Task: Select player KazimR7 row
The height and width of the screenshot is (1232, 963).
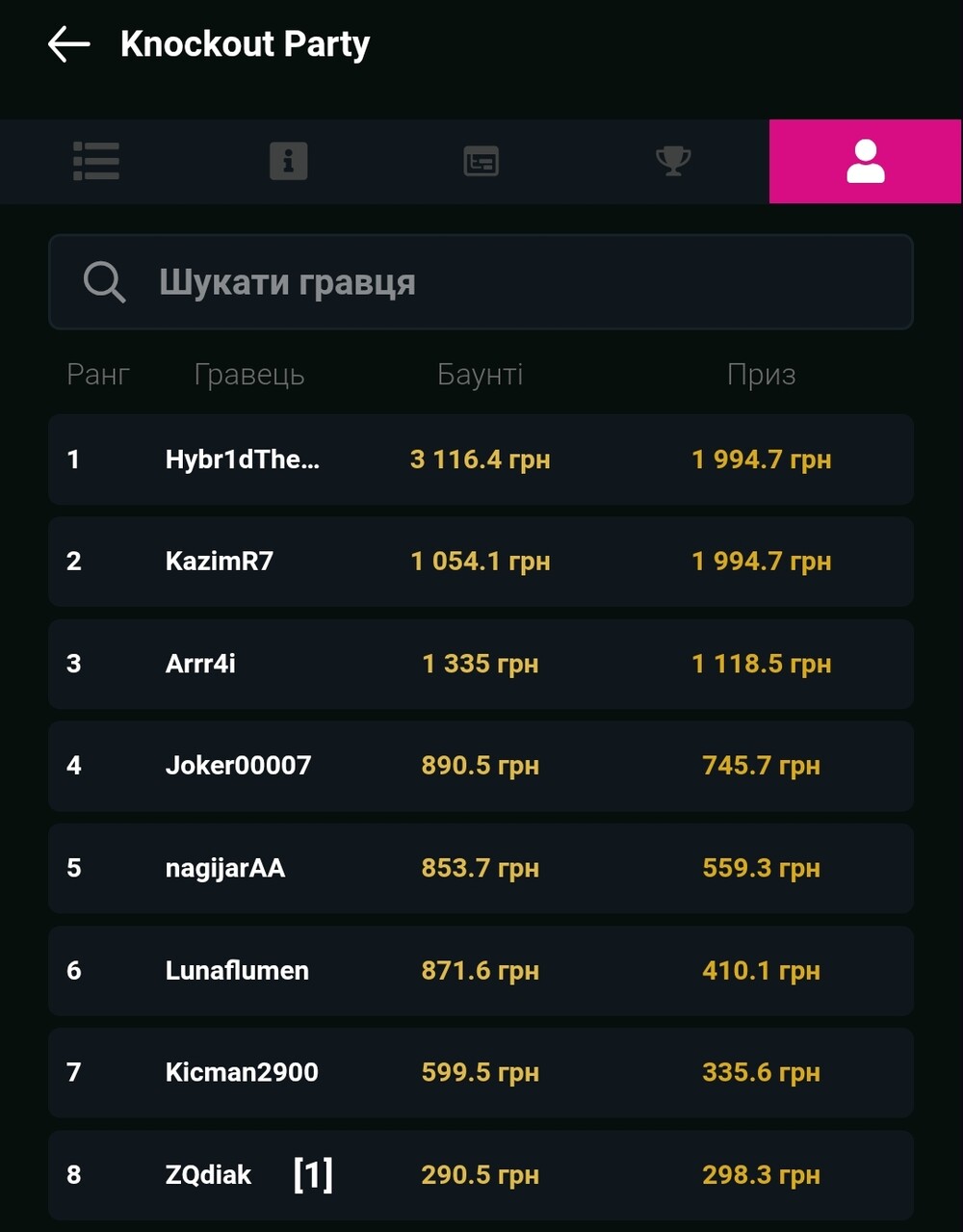Action: click(481, 562)
